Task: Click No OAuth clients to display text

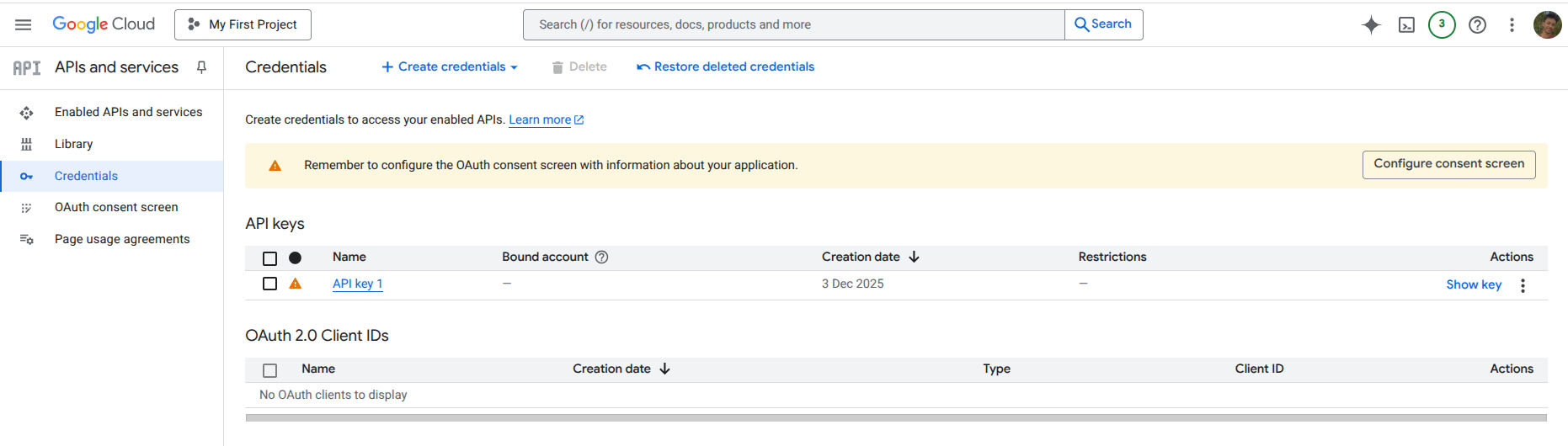Action: point(333,395)
